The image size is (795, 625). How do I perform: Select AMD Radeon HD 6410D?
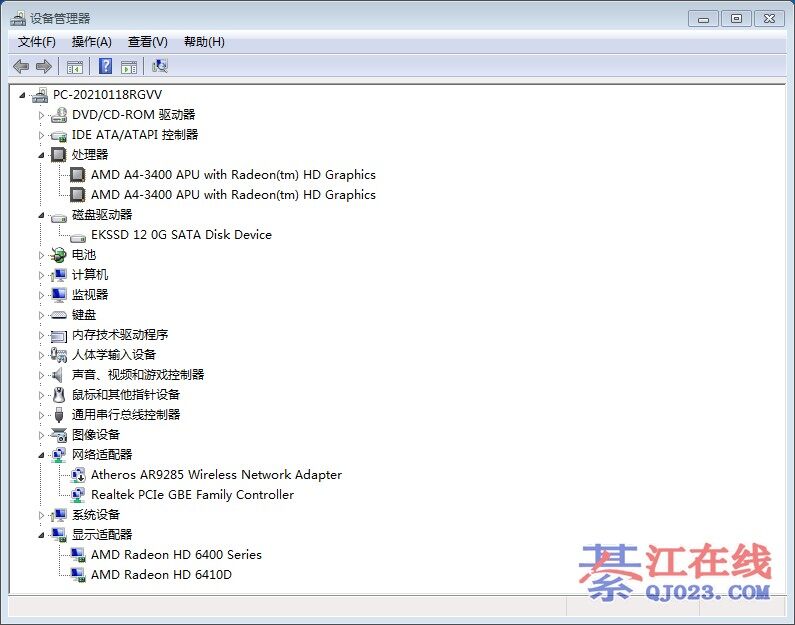click(161, 575)
